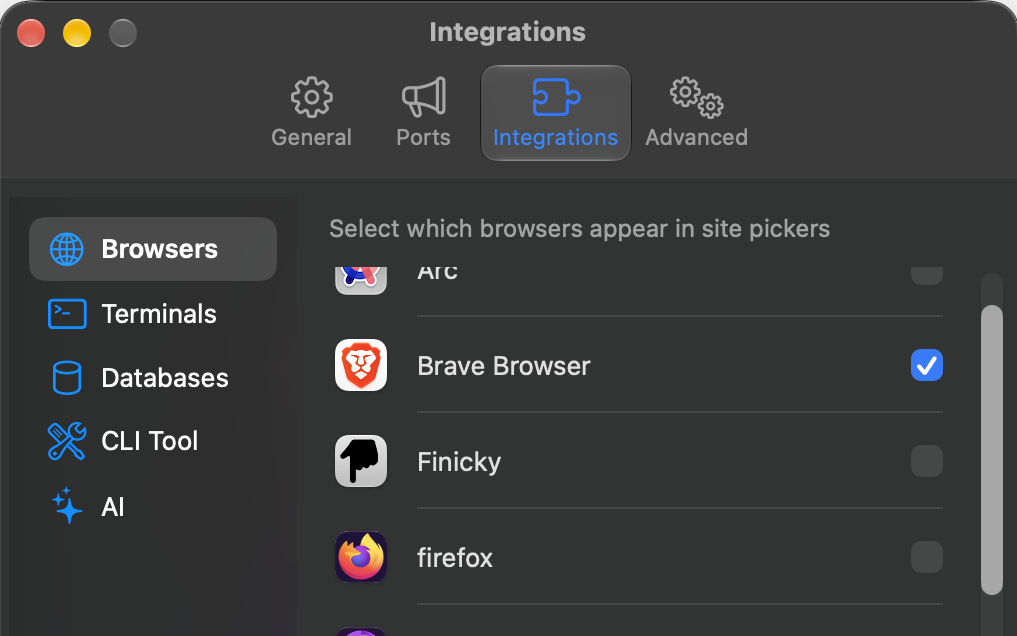Open the CLI Tool section

(x=153, y=442)
